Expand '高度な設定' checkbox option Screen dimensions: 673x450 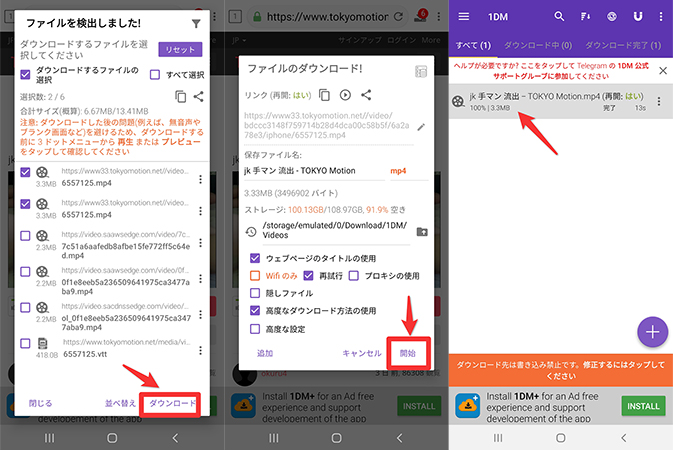[x=255, y=329]
